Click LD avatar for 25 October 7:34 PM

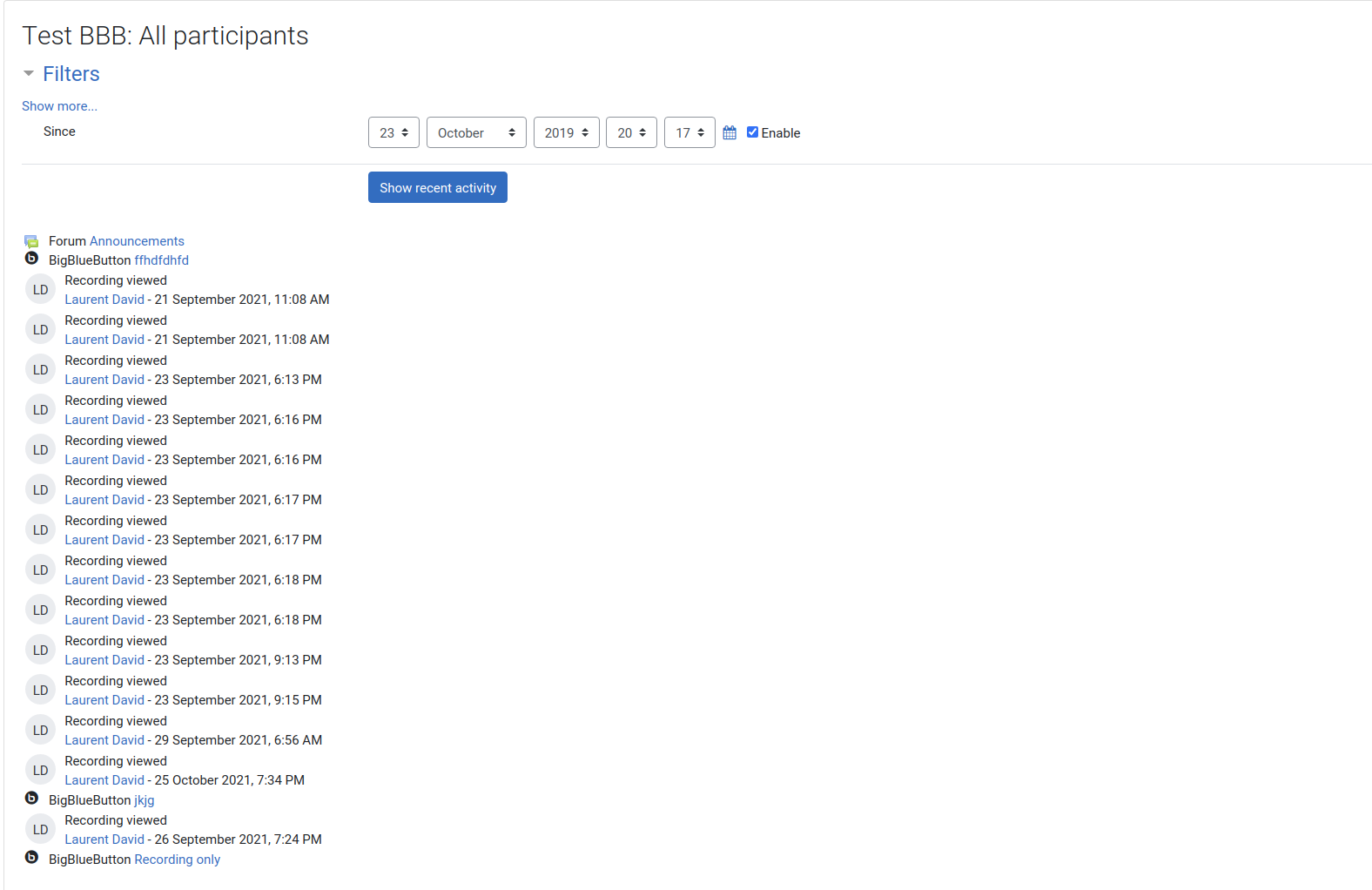coord(40,771)
